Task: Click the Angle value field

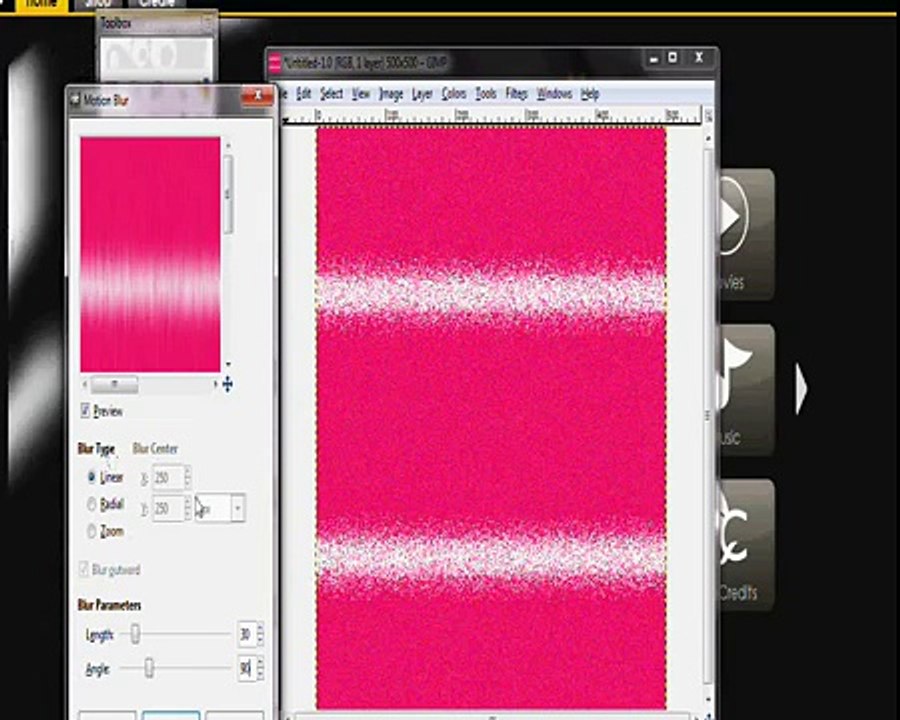Action: [247, 668]
